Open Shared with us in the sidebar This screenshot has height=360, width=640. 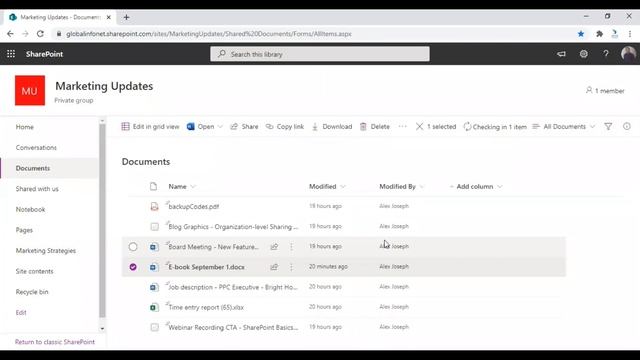[x=37, y=189]
